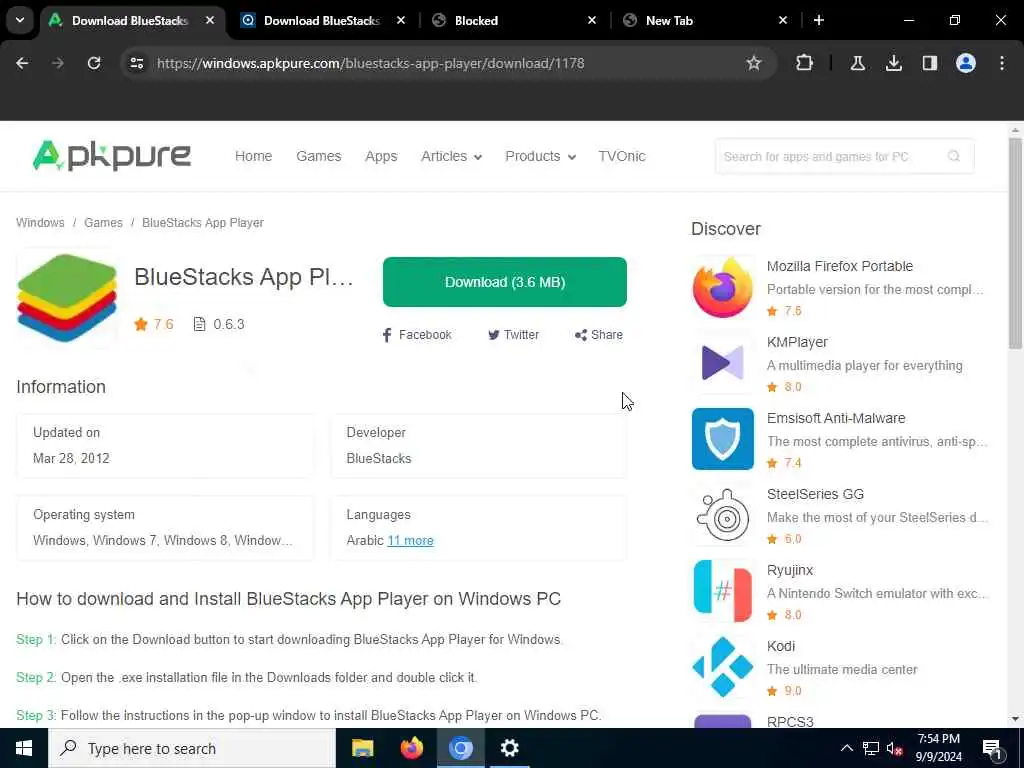Click the KMPlayer icon
Screen dimensions: 1024x768
pos(722,362)
